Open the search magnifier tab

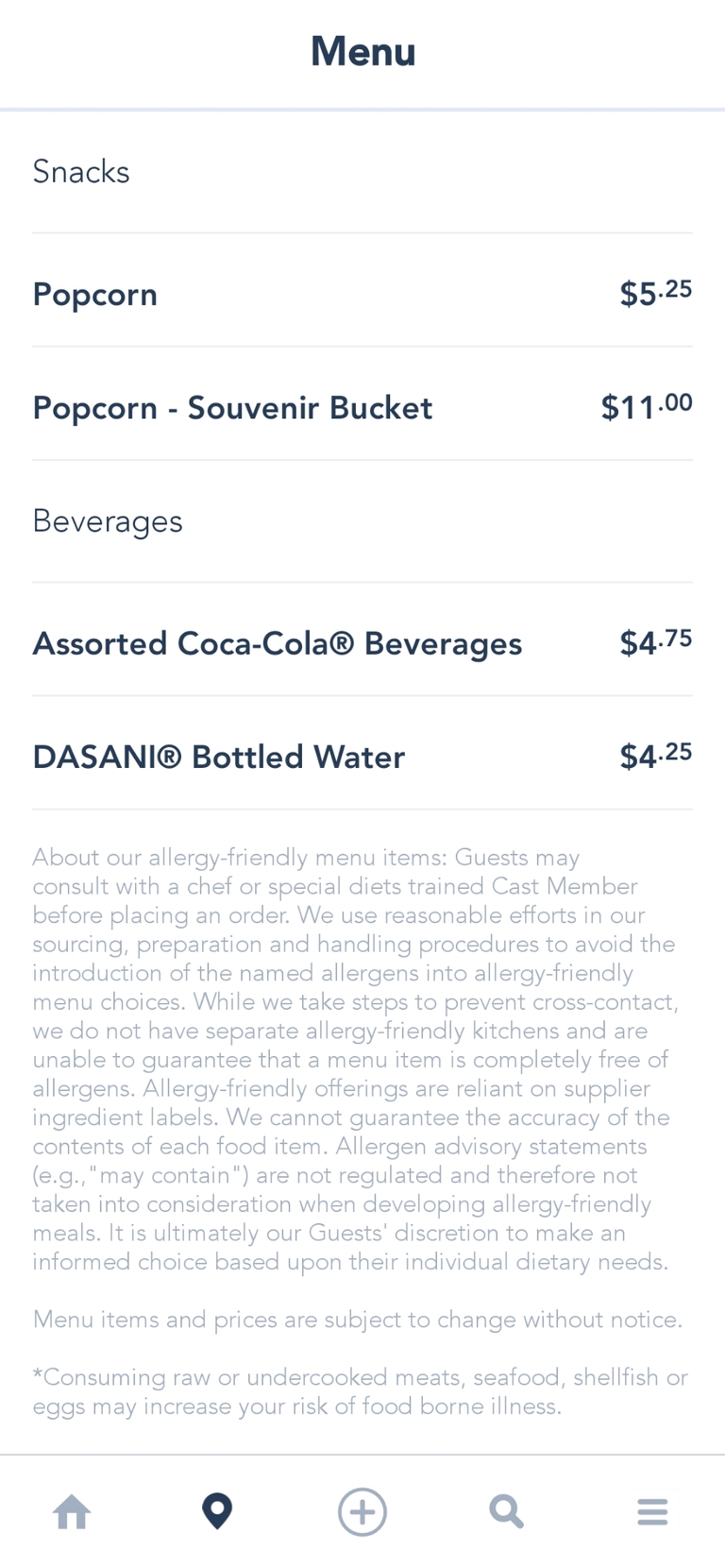tap(507, 1512)
